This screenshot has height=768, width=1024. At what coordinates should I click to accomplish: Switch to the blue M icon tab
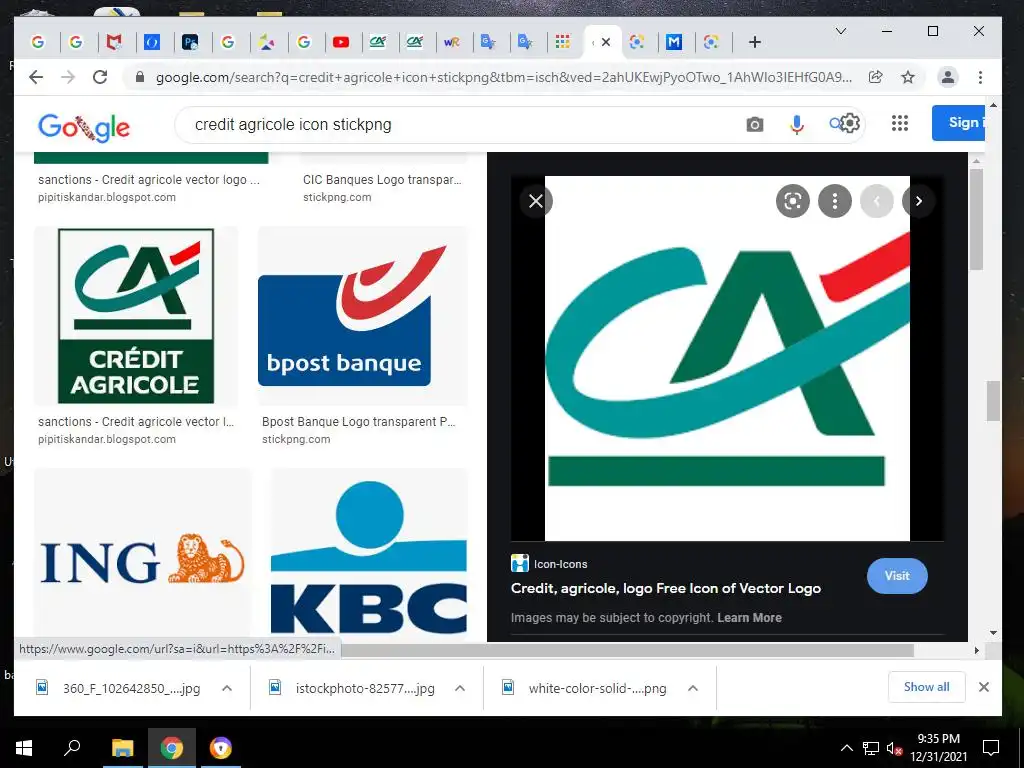(x=674, y=42)
